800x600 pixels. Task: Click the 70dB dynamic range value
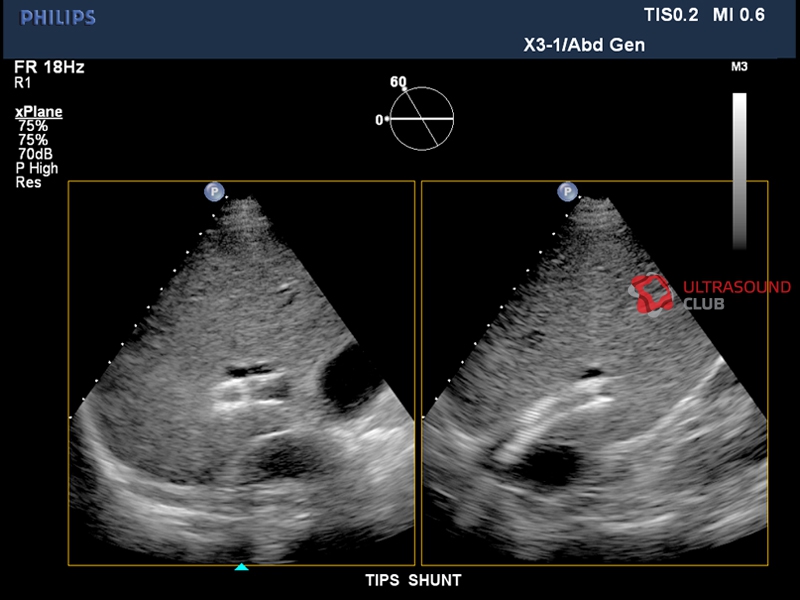click(35, 154)
